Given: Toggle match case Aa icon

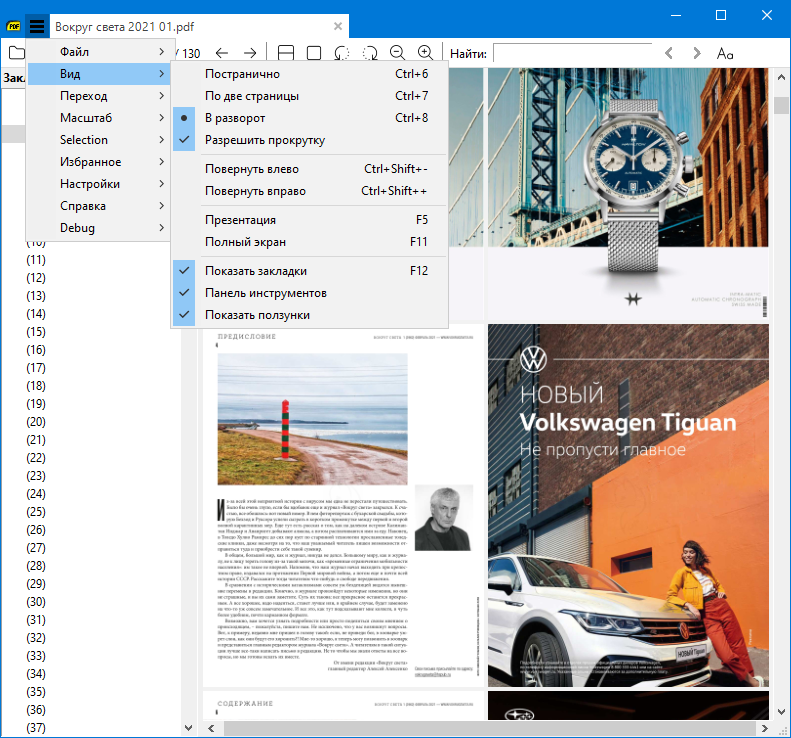Looking at the screenshot, I should point(725,52).
